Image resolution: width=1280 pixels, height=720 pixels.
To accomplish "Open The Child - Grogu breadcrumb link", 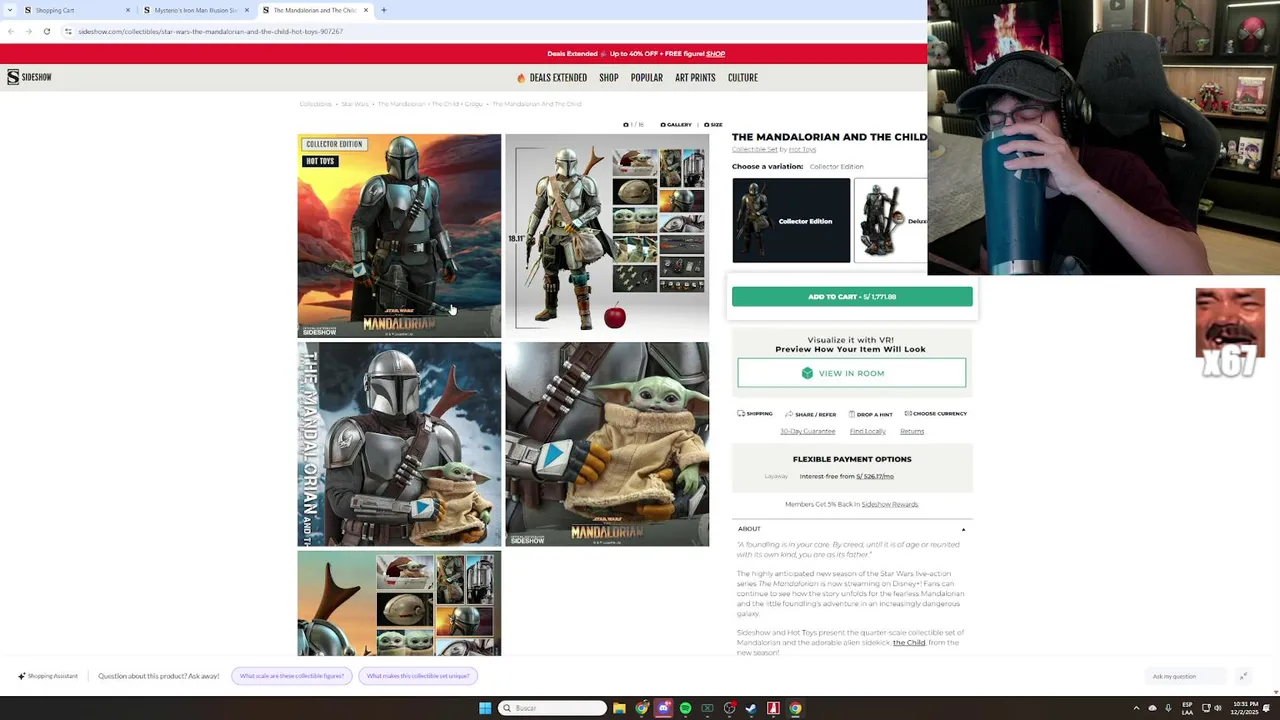I will 457,104.
